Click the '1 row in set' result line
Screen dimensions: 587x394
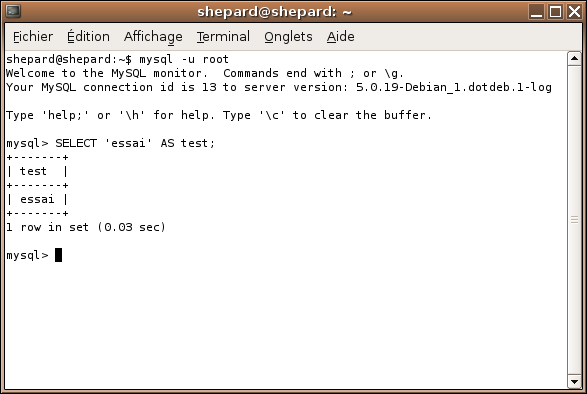[x=86, y=227]
